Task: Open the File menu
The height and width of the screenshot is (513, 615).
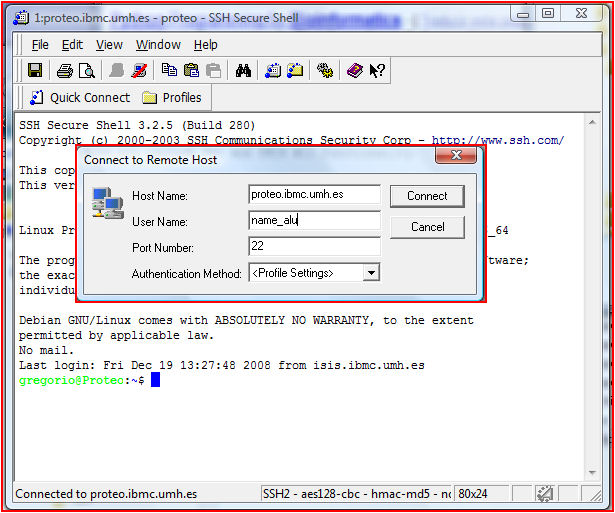Action: point(40,45)
